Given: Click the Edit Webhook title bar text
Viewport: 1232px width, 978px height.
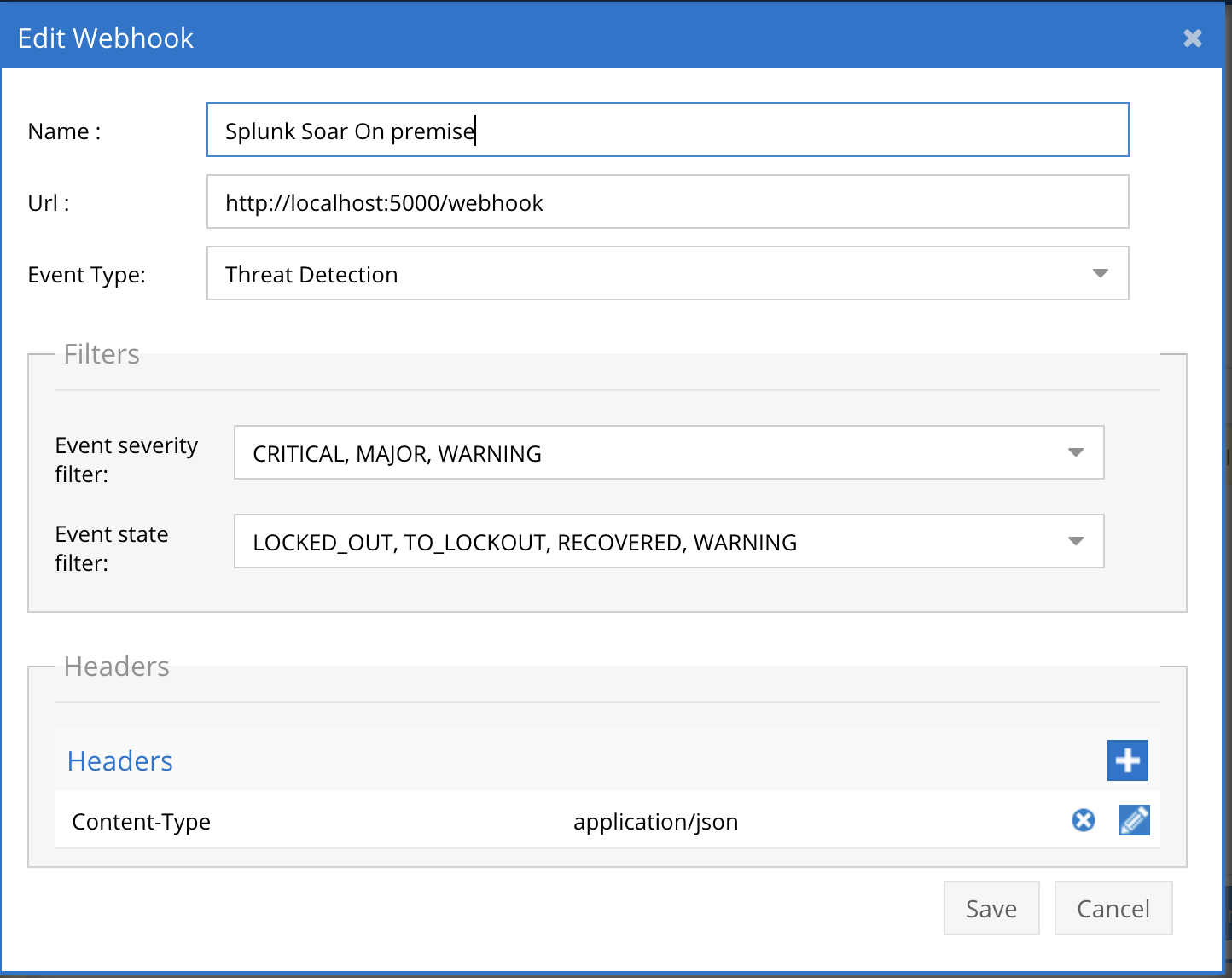Looking at the screenshot, I should pos(106,38).
